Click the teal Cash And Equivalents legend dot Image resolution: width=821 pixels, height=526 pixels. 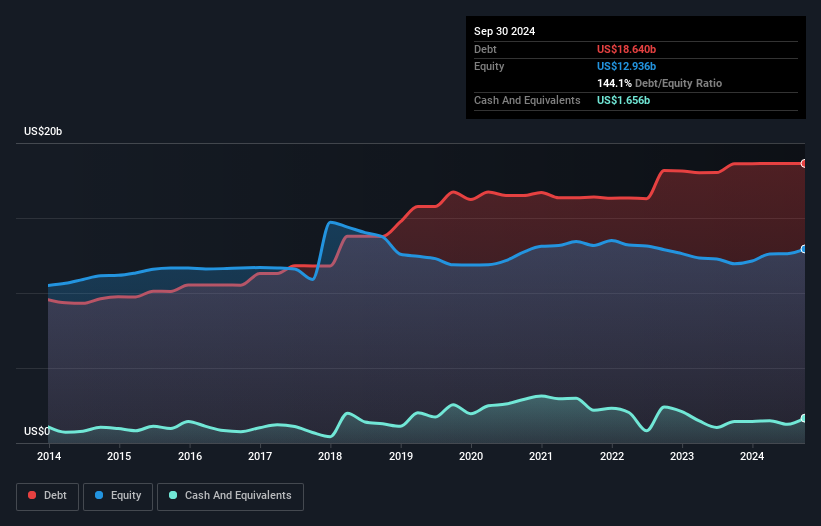173,495
